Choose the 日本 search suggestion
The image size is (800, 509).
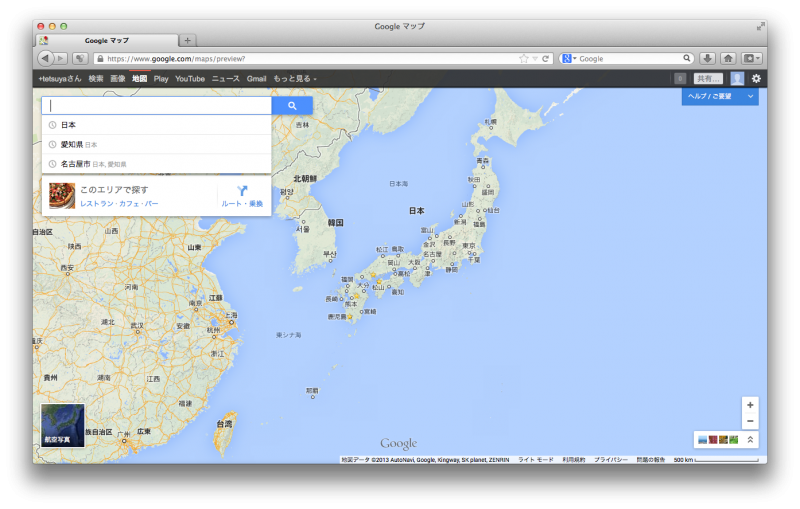click(156, 125)
